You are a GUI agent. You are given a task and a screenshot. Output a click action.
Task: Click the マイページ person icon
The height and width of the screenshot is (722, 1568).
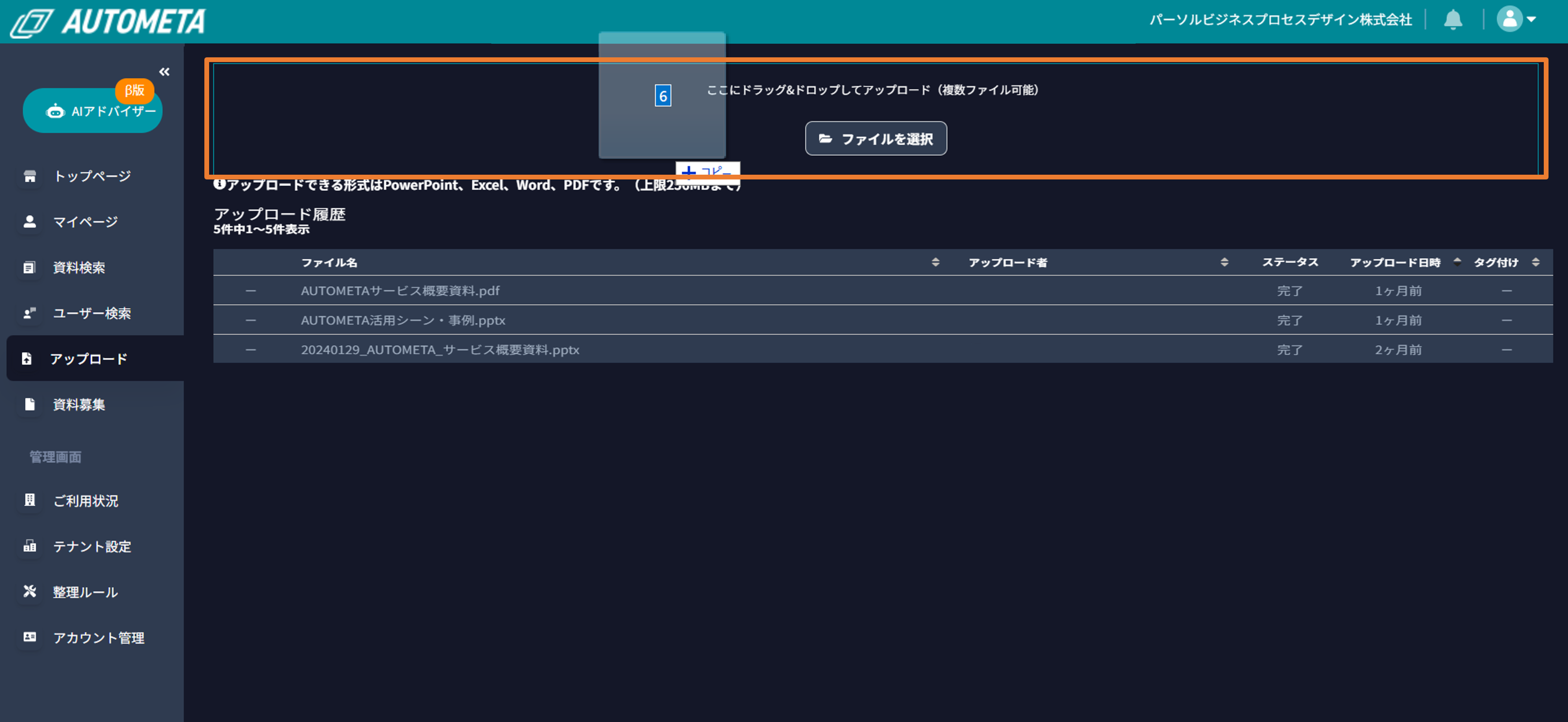click(30, 222)
